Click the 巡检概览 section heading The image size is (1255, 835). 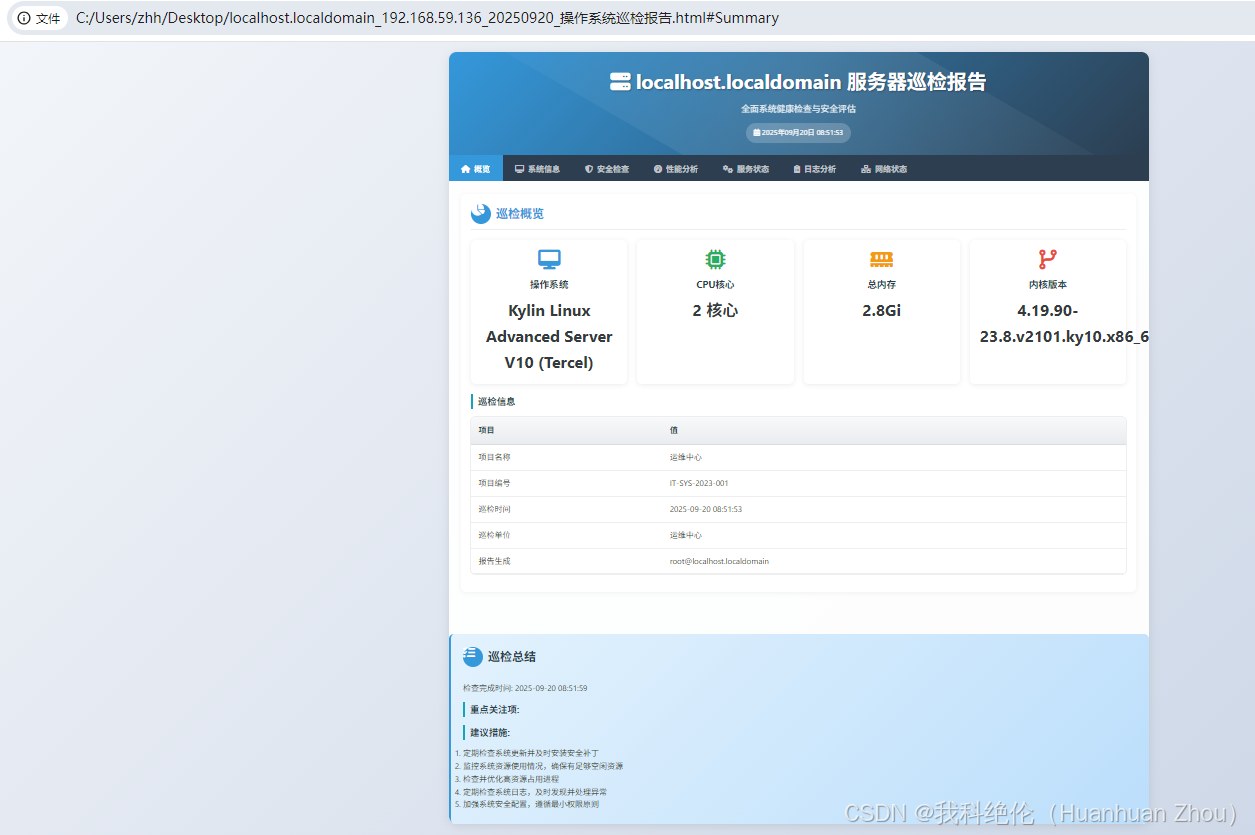point(520,214)
